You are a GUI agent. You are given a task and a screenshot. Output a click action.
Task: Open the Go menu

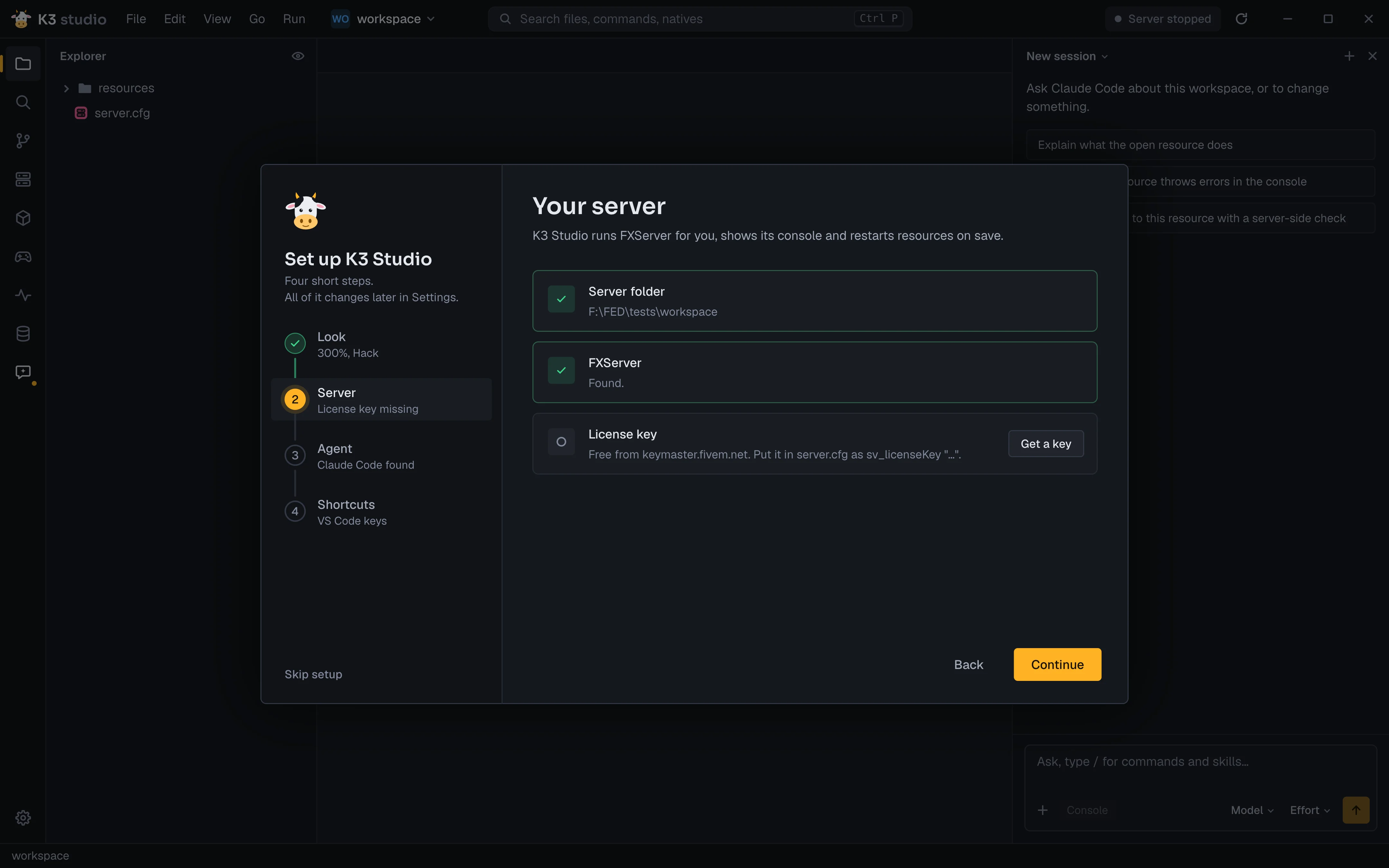click(x=257, y=19)
